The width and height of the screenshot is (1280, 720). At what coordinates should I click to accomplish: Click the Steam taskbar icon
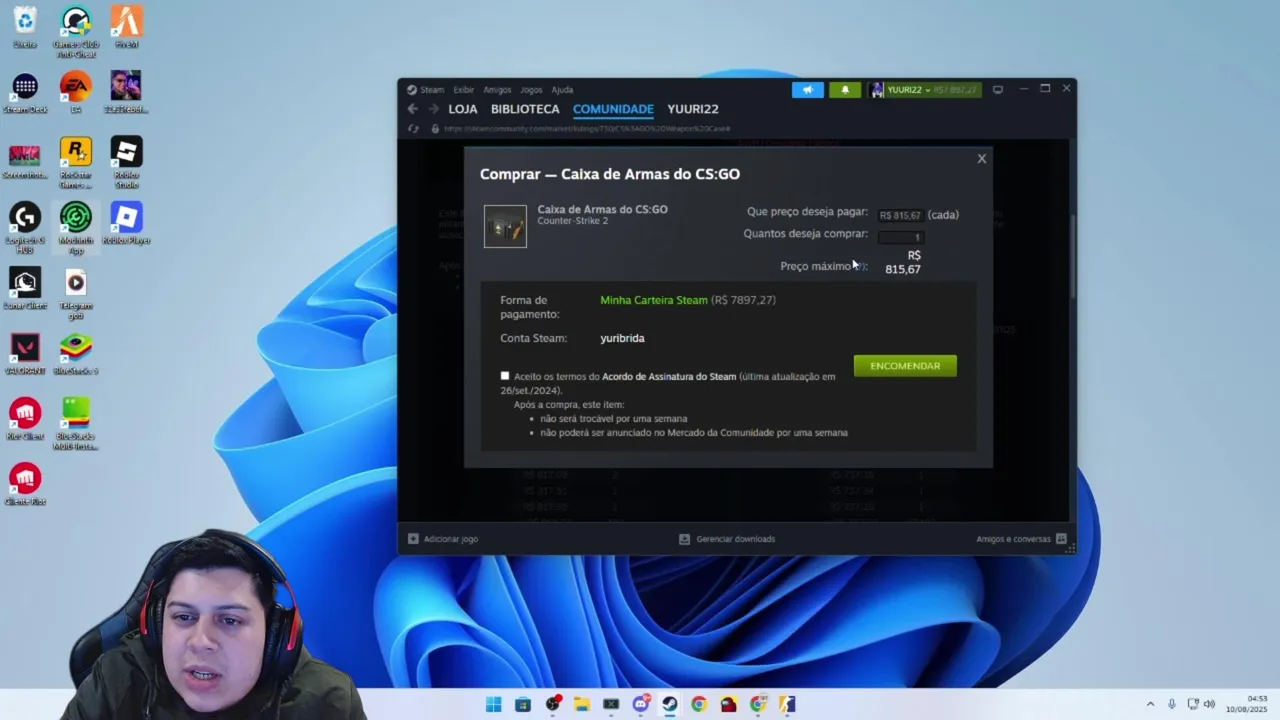[670, 704]
